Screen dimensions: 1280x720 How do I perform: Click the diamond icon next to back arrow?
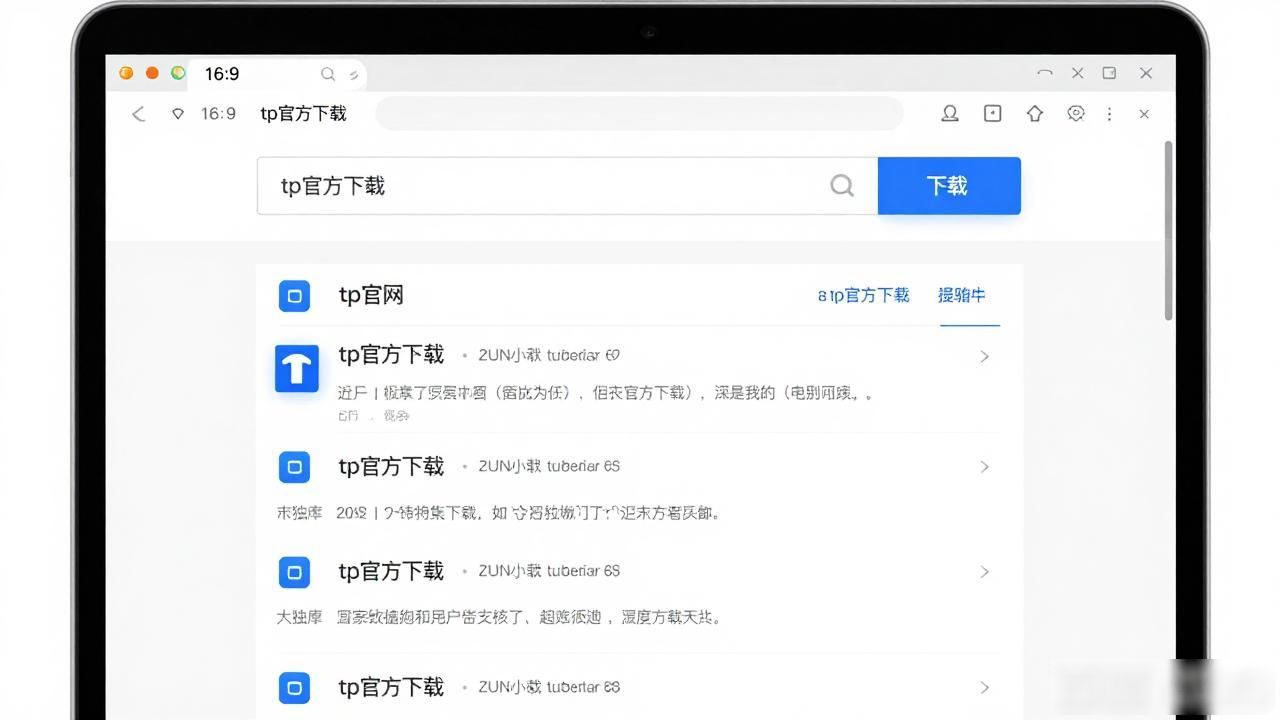pos(178,114)
